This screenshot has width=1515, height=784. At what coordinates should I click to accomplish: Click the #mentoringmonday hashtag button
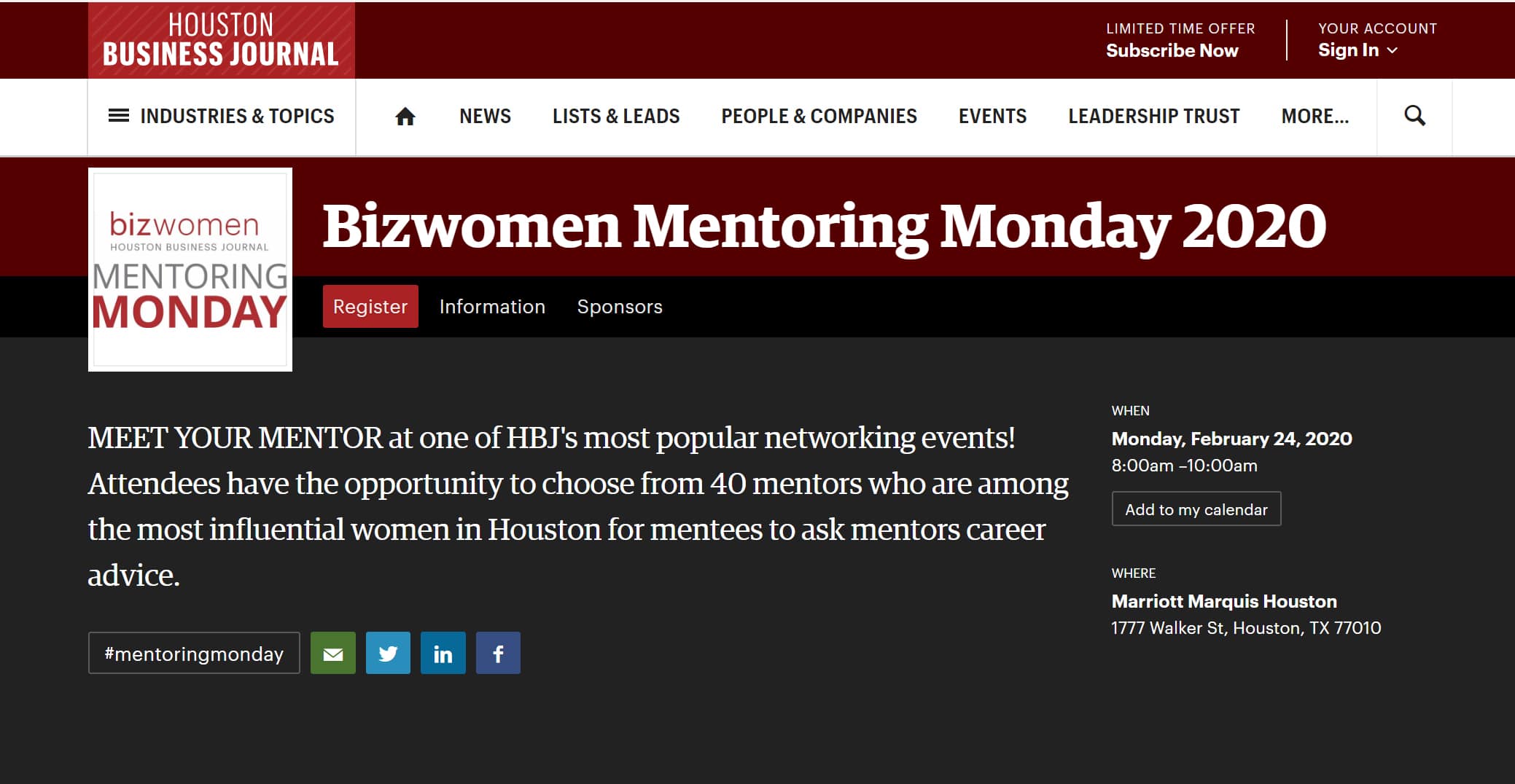click(194, 653)
